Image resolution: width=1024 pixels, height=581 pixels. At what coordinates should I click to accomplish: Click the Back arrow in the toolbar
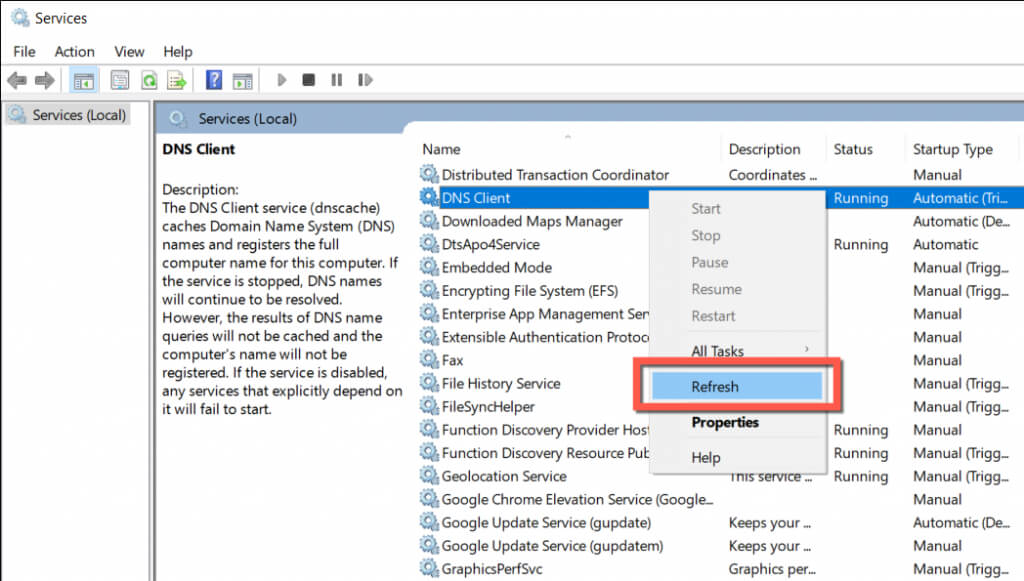click(16, 80)
